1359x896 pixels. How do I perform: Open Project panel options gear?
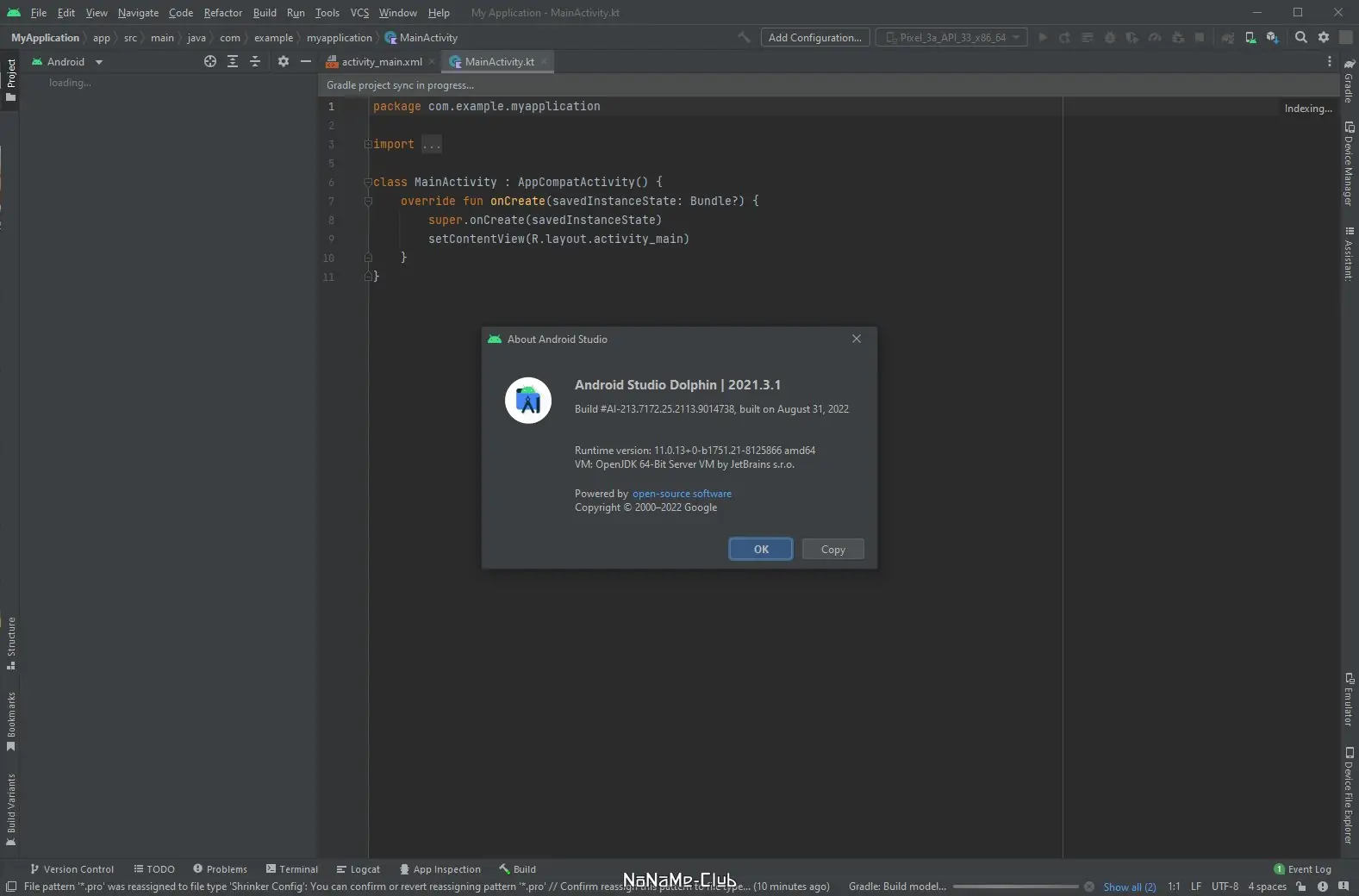pos(284,61)
